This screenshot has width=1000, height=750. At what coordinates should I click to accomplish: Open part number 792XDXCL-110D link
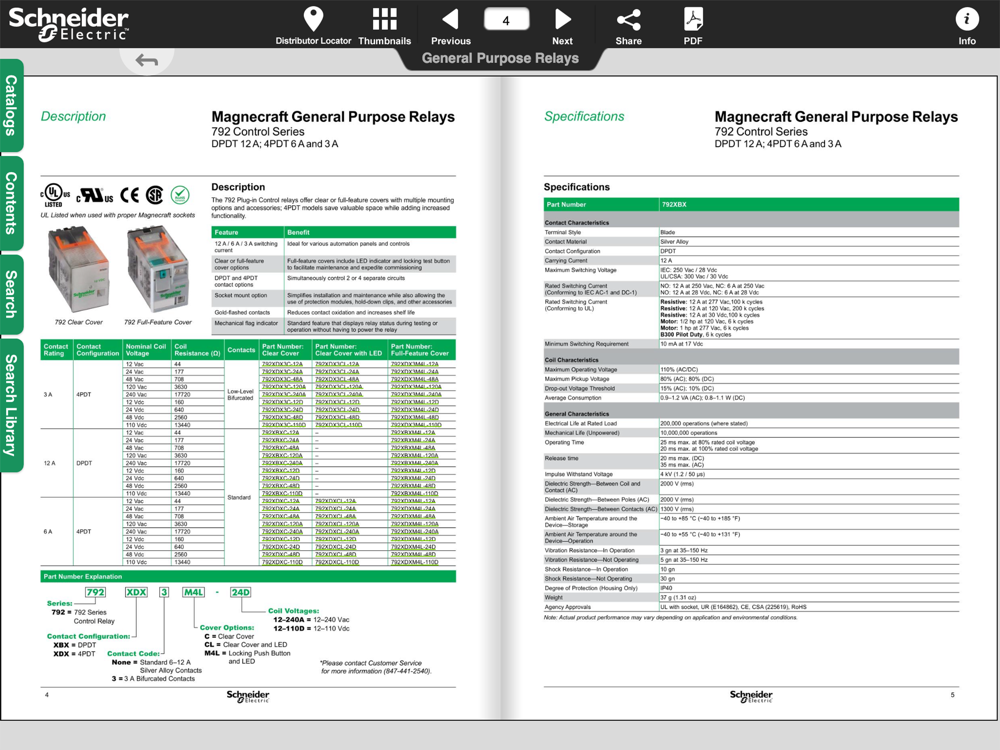click(338, 562)
